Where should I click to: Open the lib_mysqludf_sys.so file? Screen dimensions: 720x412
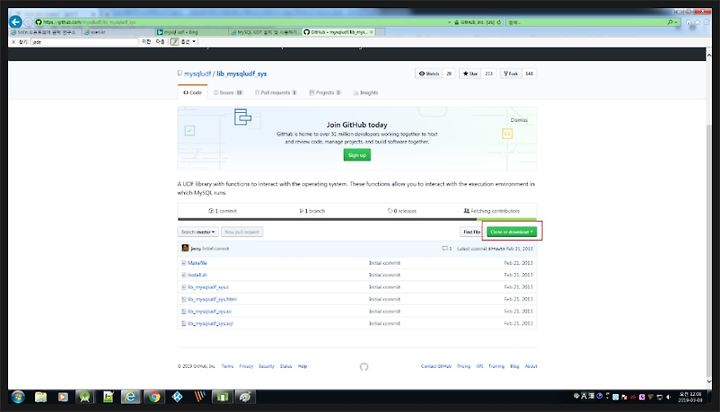(209, 311)
